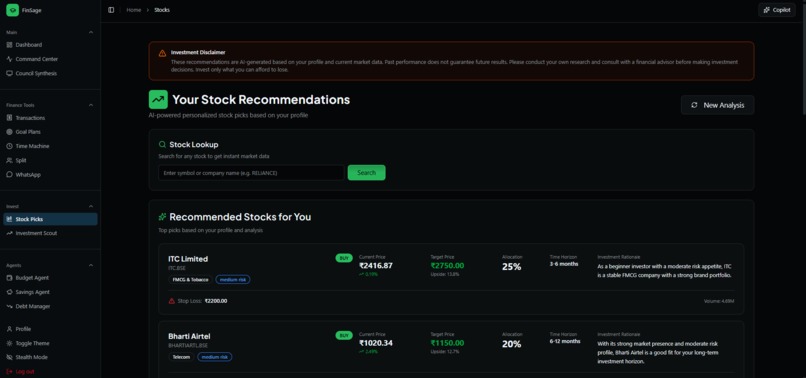The width and height of the screenshot is (806, 378).
Task: Click the ITC Limited stock name
Action: (188, 259)
